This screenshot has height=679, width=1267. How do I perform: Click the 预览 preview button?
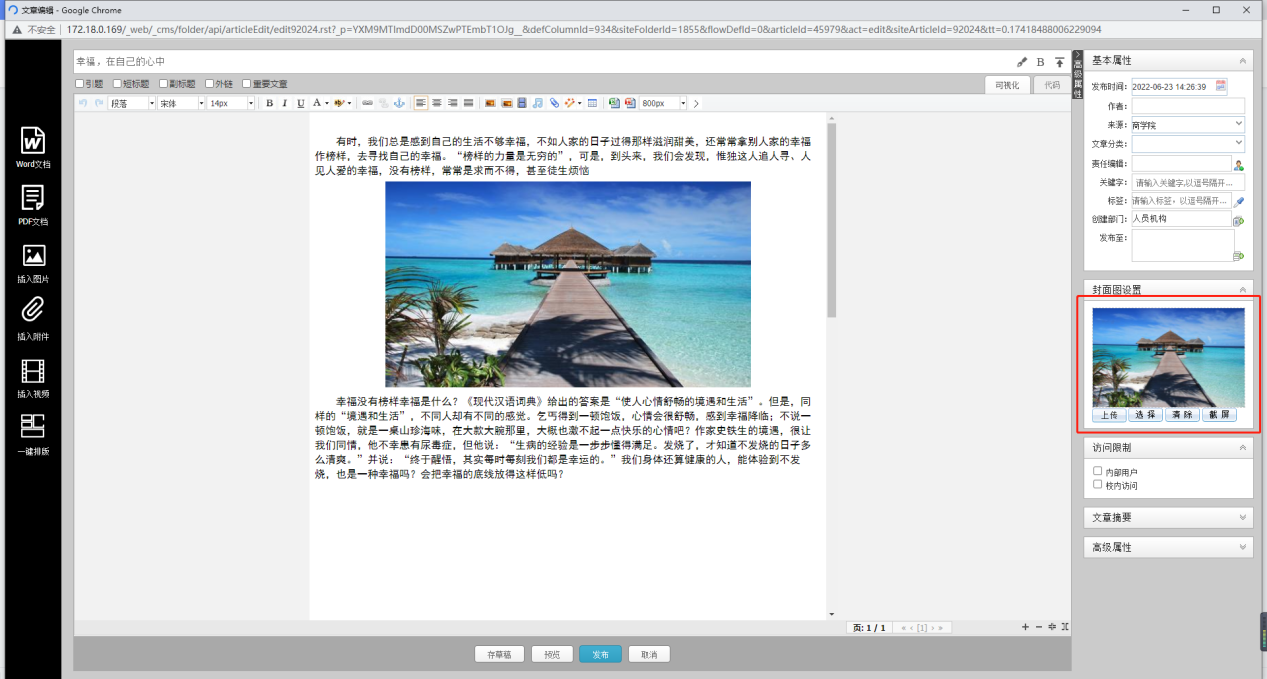pos(552,655)
